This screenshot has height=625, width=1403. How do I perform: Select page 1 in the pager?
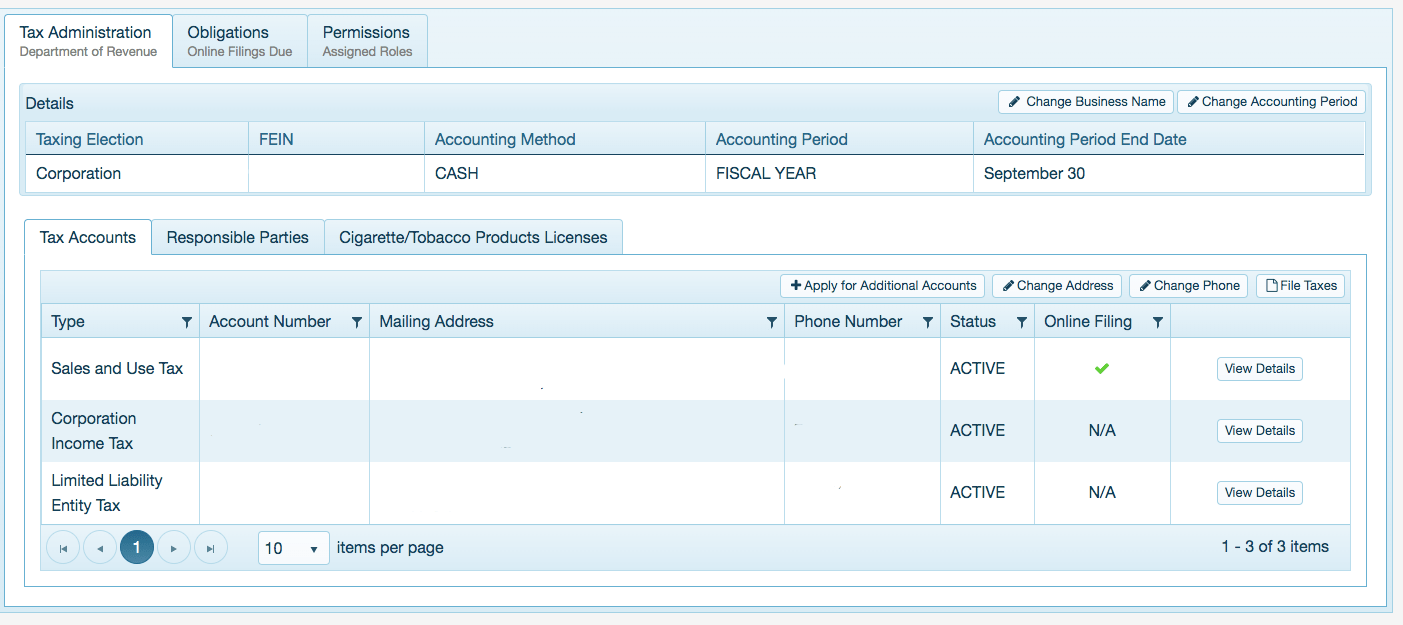click(137, 548)
